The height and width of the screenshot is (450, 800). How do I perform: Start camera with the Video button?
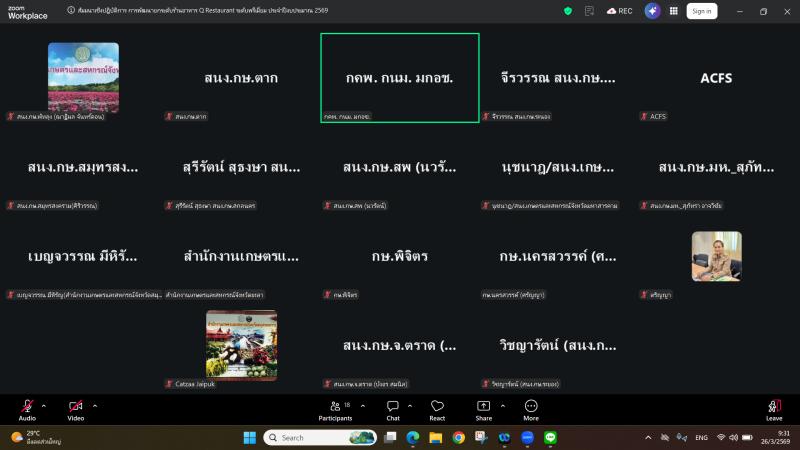(x=75, y=408)
